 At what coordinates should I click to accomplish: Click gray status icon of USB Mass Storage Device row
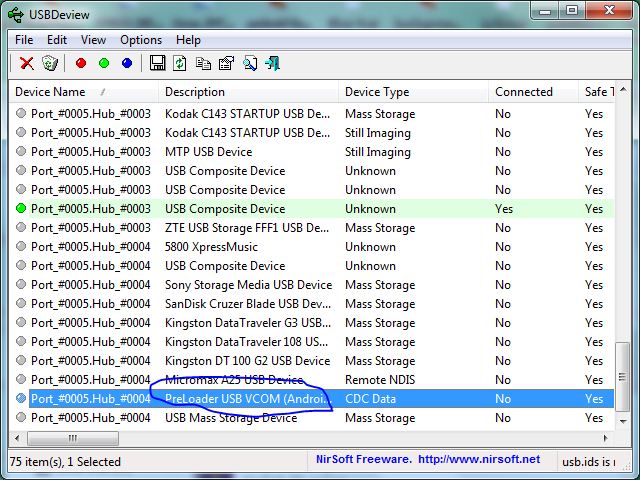click(21, 418)
